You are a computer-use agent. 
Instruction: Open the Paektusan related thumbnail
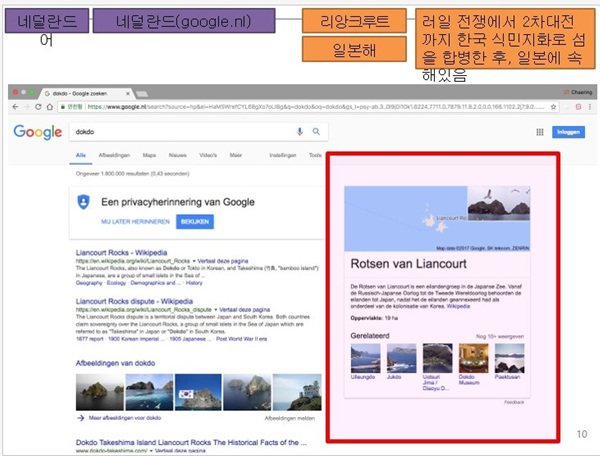click(x=509, y=358)
